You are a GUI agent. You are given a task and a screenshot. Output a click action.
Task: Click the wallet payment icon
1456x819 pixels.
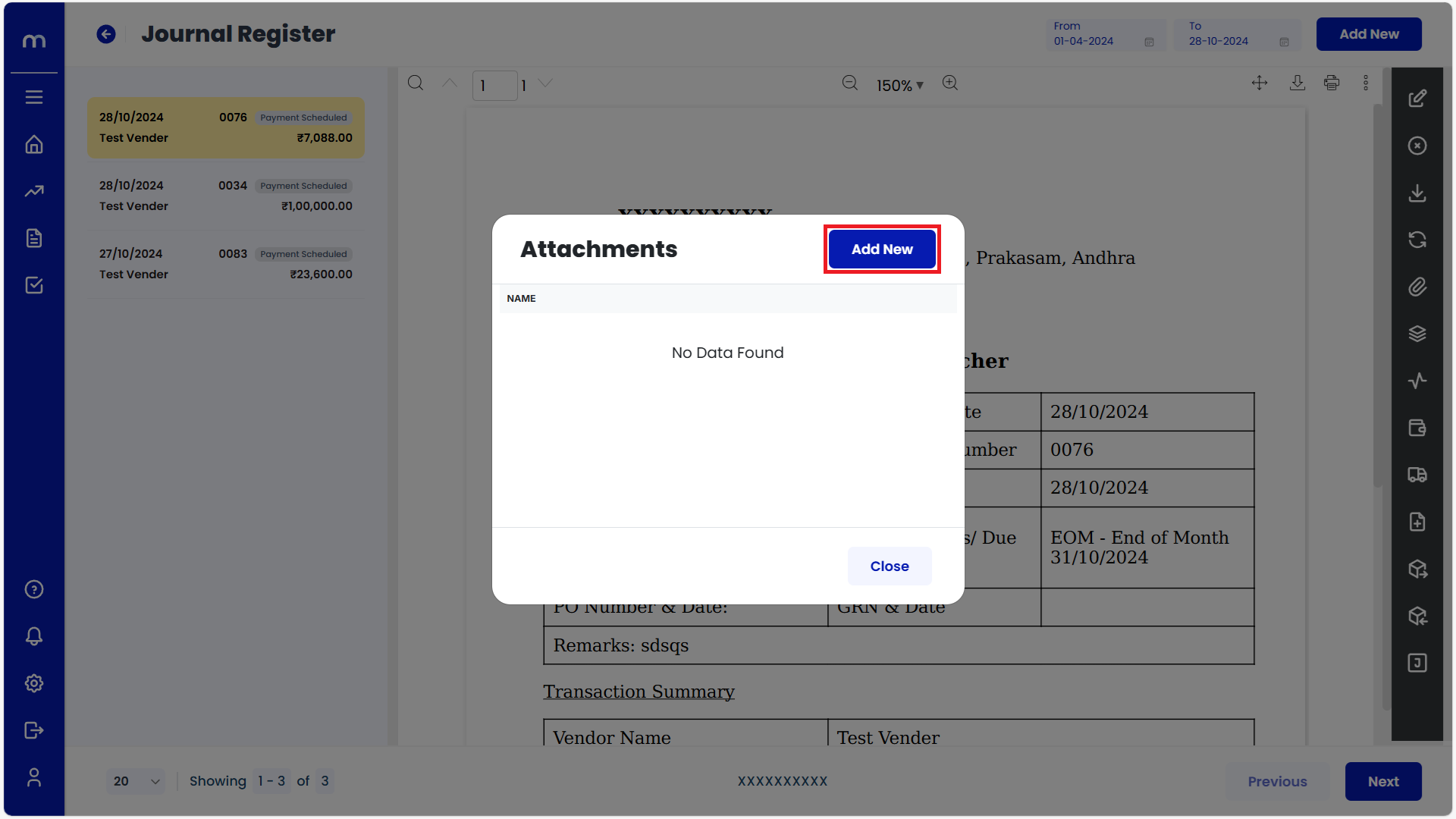1417,428
